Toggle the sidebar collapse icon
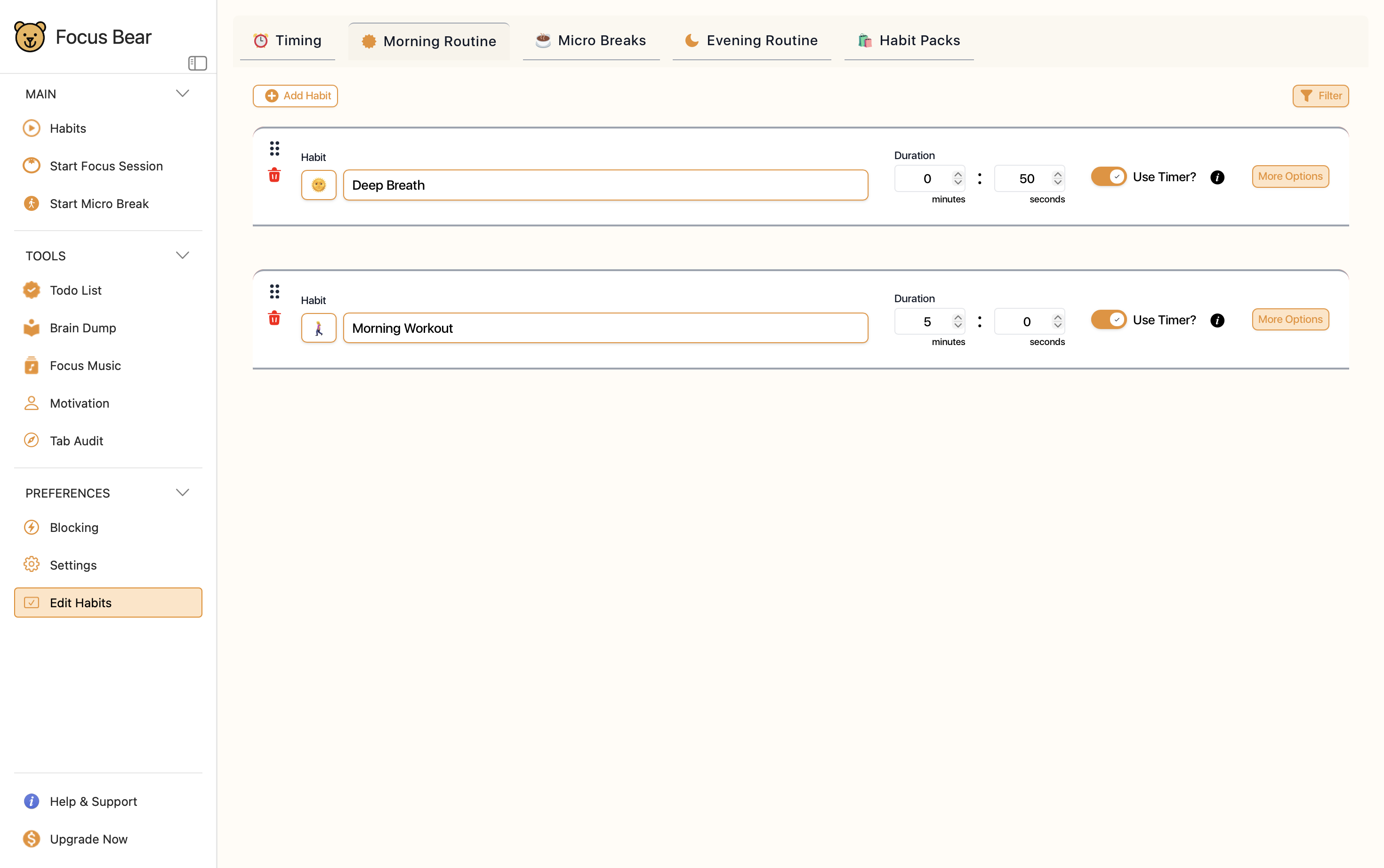This screenshot has width=1384, height=868. click(x=197, y=63)
